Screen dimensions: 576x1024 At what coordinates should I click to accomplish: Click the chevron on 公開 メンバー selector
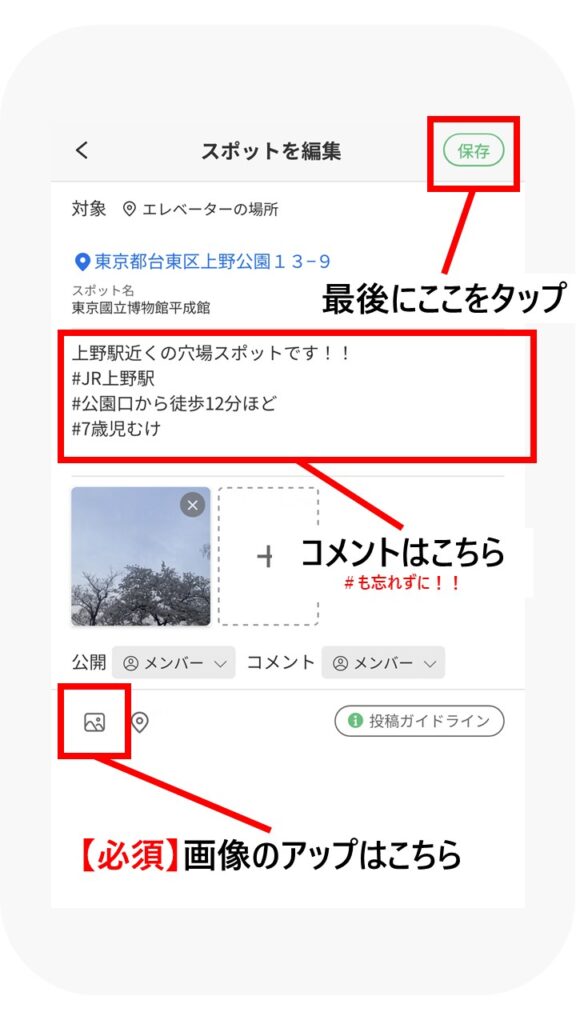[x=220, y=664]
